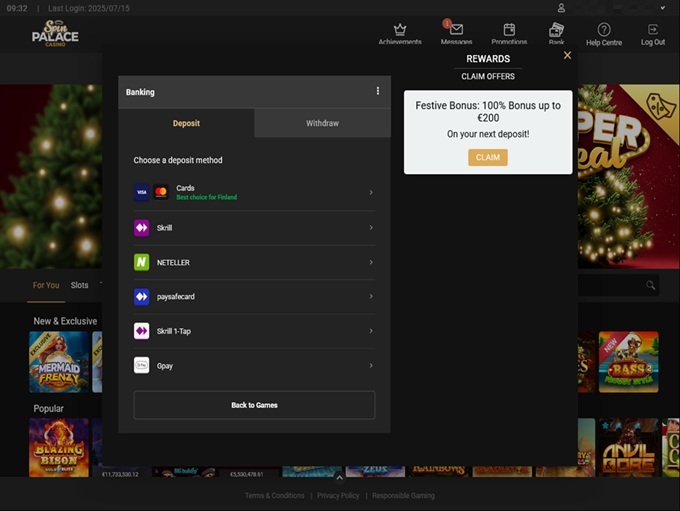This screenshot has width=680, height=511.
Task: Select the Deposit tab
Action: pos(186,123)
